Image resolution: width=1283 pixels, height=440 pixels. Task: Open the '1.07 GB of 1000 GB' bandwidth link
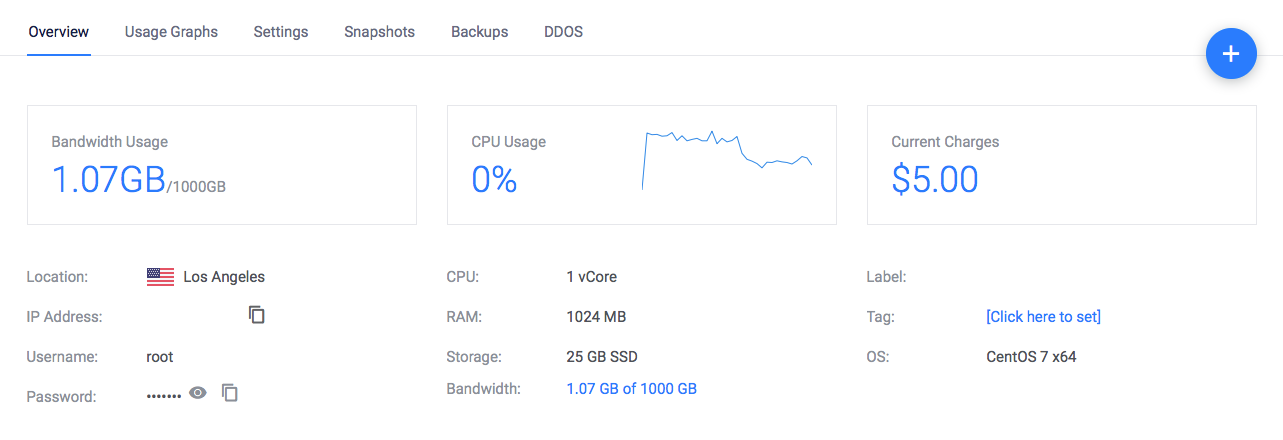point(631,389)
